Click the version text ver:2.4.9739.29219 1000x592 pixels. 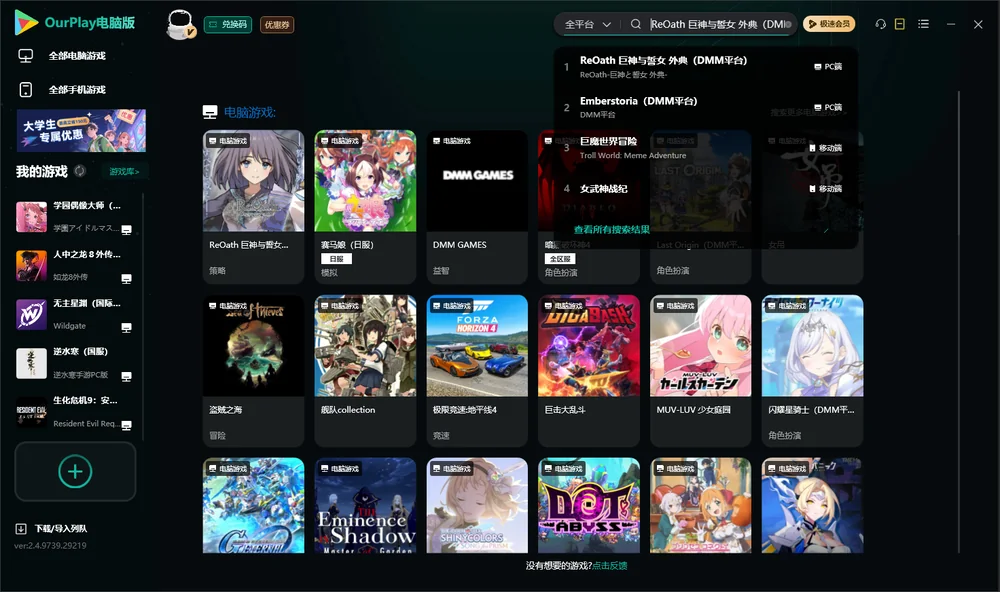50,546
